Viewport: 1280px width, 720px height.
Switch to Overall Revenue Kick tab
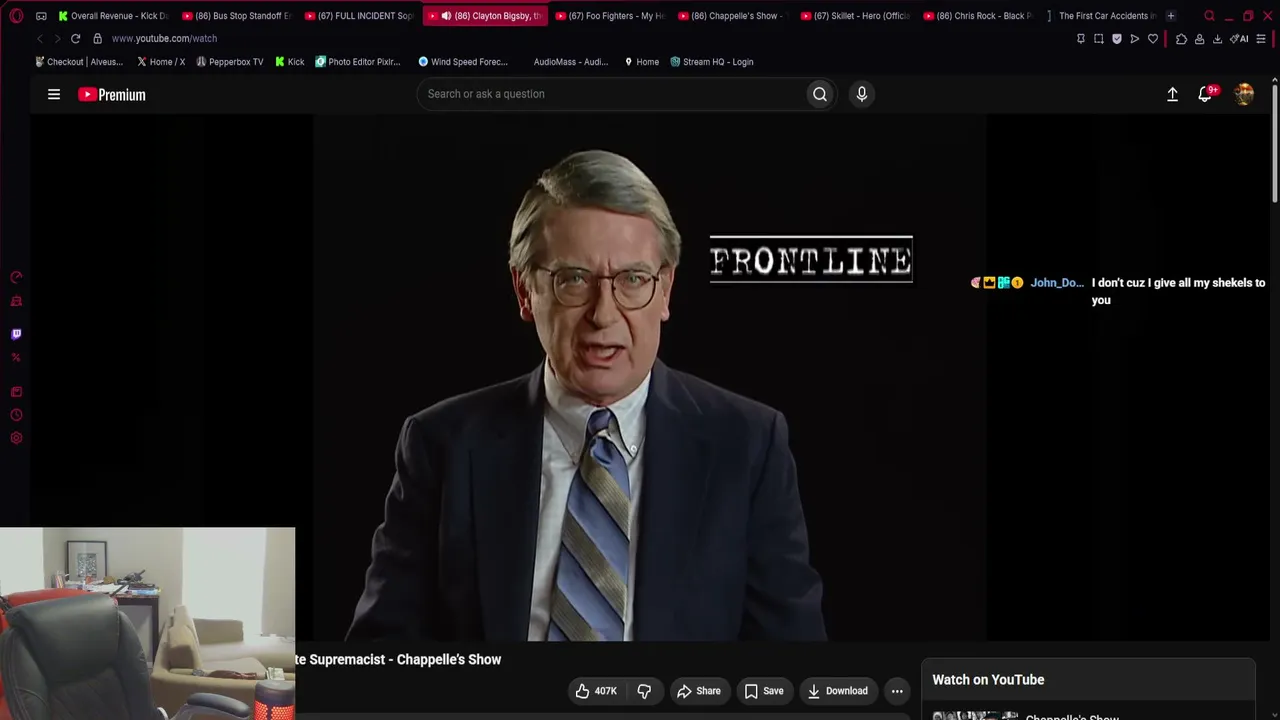click(x=113, y=16)
